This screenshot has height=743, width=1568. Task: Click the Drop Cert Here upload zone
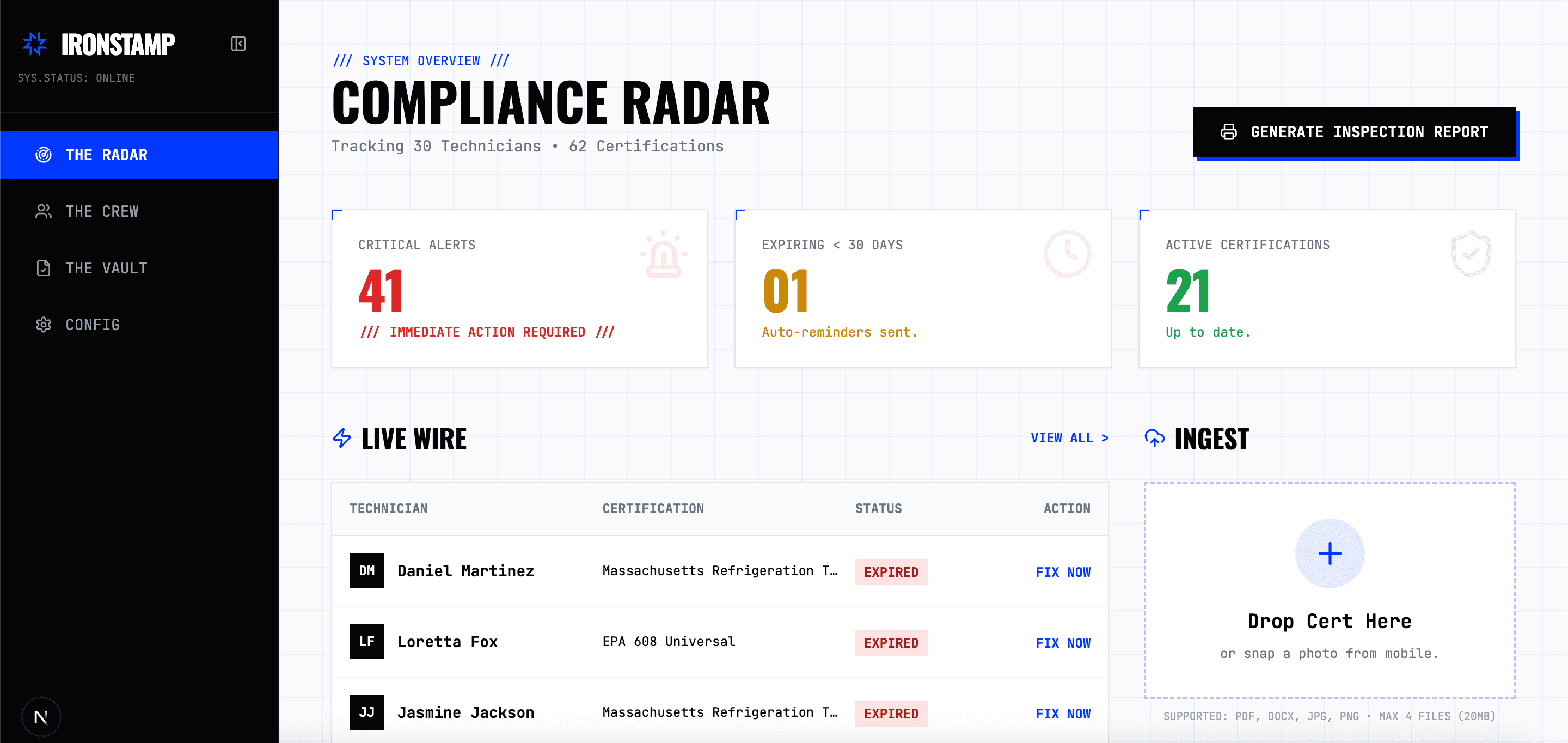coord(1330,620)
